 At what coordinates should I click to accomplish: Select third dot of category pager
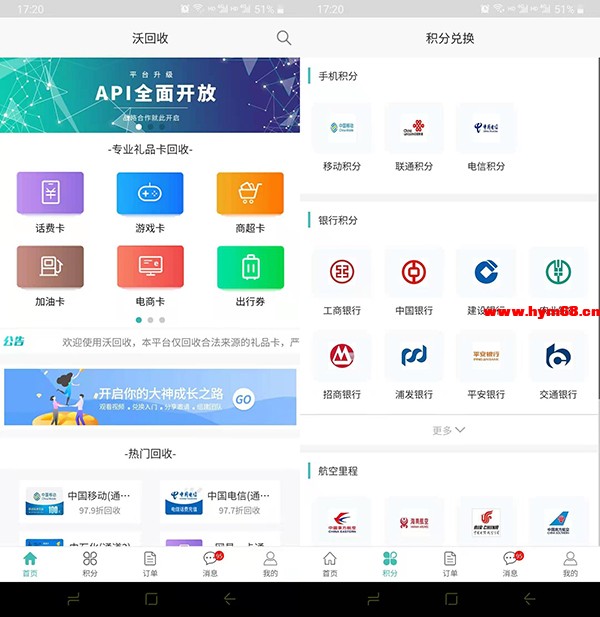[162, 320]
